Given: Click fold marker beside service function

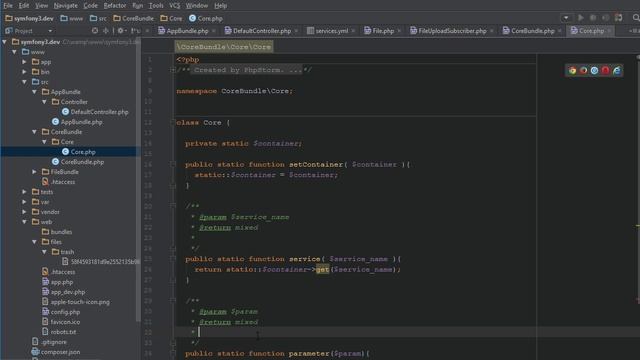Looking at the screenshot, I should point(173,259).
